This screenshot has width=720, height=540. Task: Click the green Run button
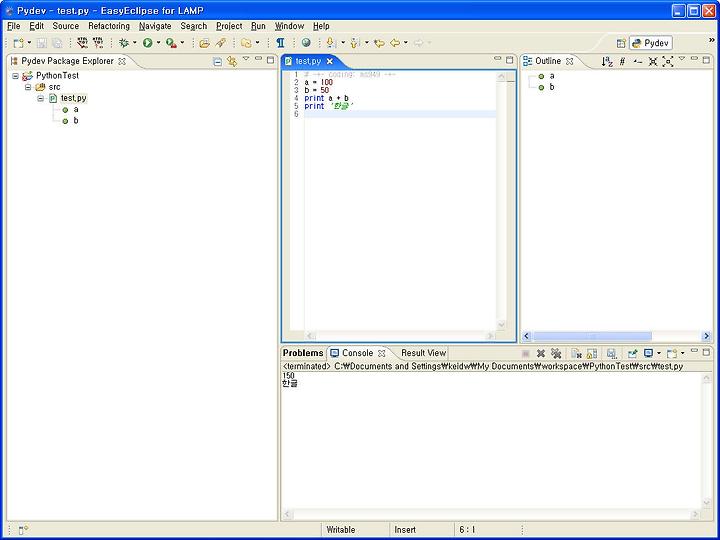147,43
